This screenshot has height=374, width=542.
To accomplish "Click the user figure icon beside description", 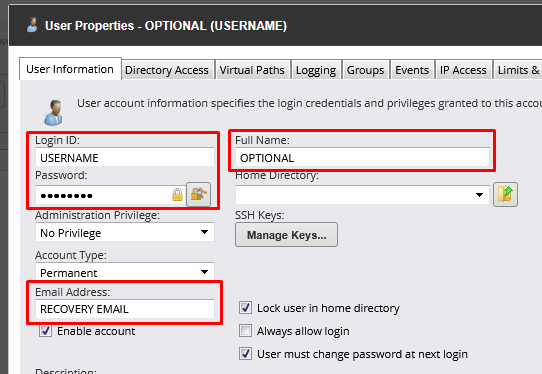I will point(53,113).
